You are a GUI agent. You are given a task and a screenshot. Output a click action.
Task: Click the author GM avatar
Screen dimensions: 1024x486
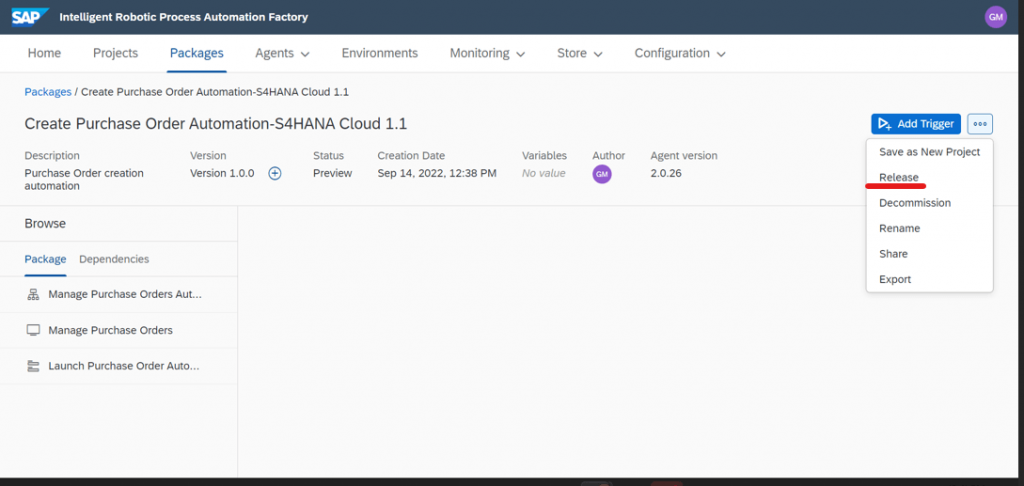point(602,174)
